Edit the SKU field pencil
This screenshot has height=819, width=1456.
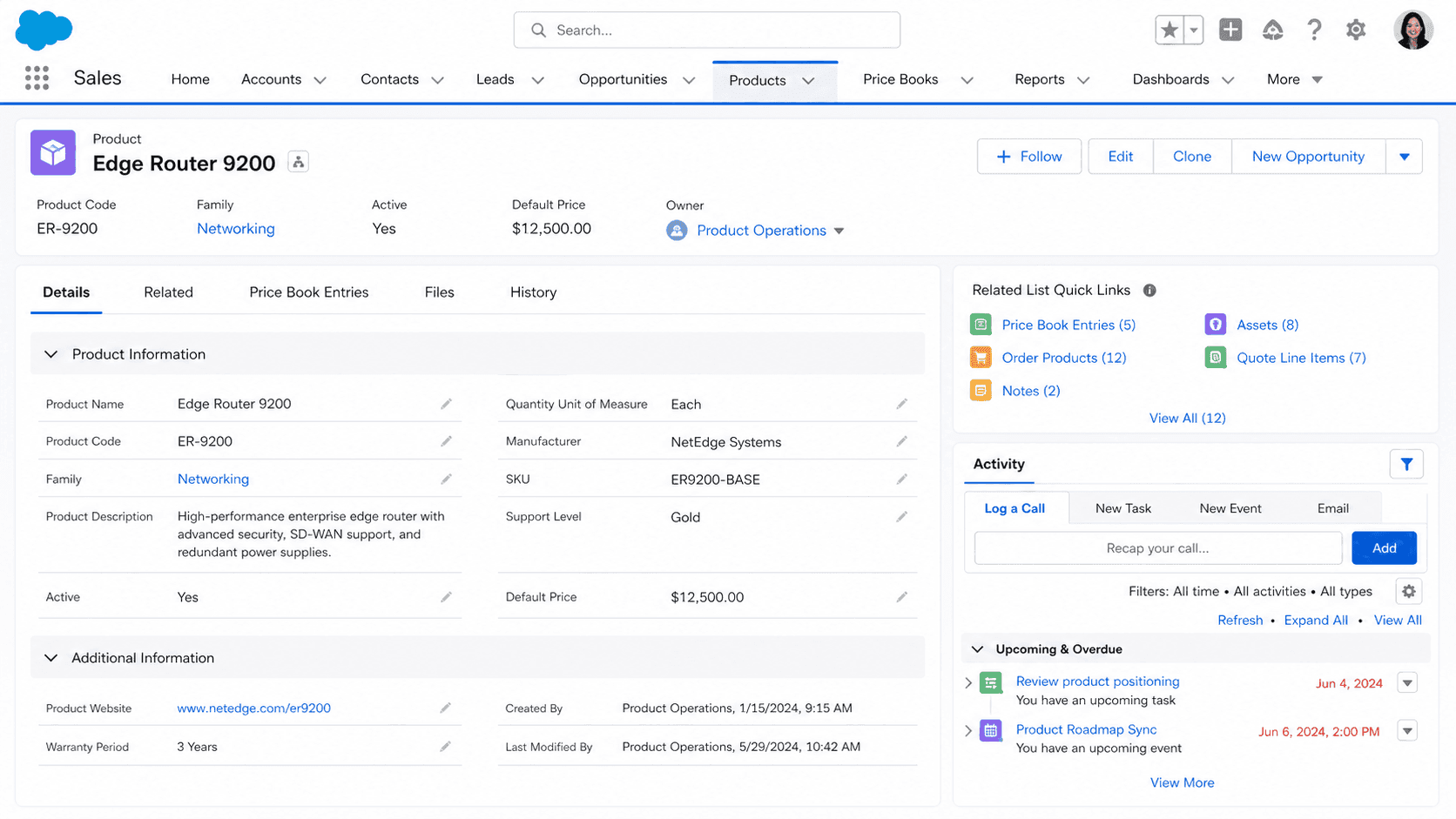(901, 479)
